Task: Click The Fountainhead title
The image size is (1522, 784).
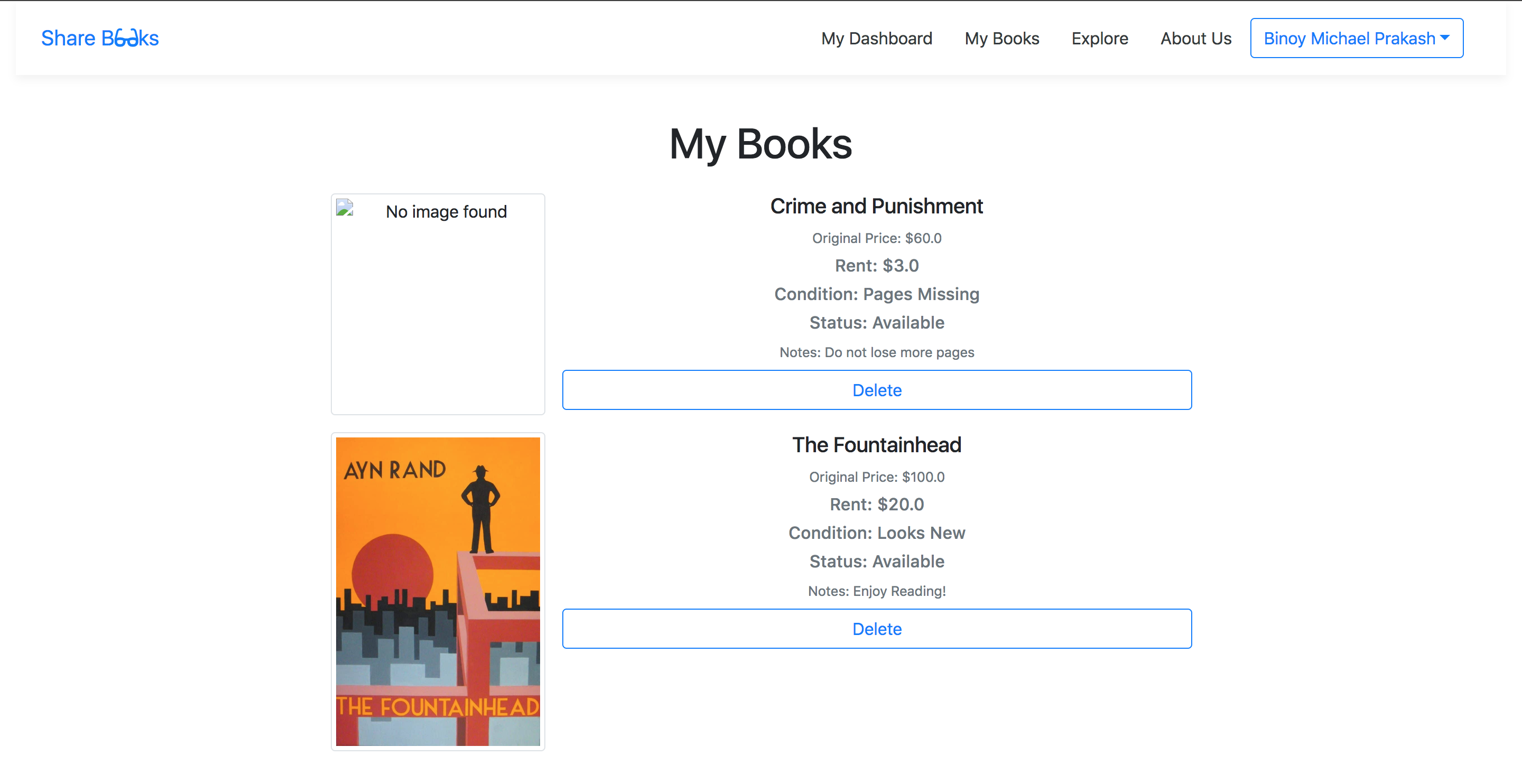Action: pos(877,445)
